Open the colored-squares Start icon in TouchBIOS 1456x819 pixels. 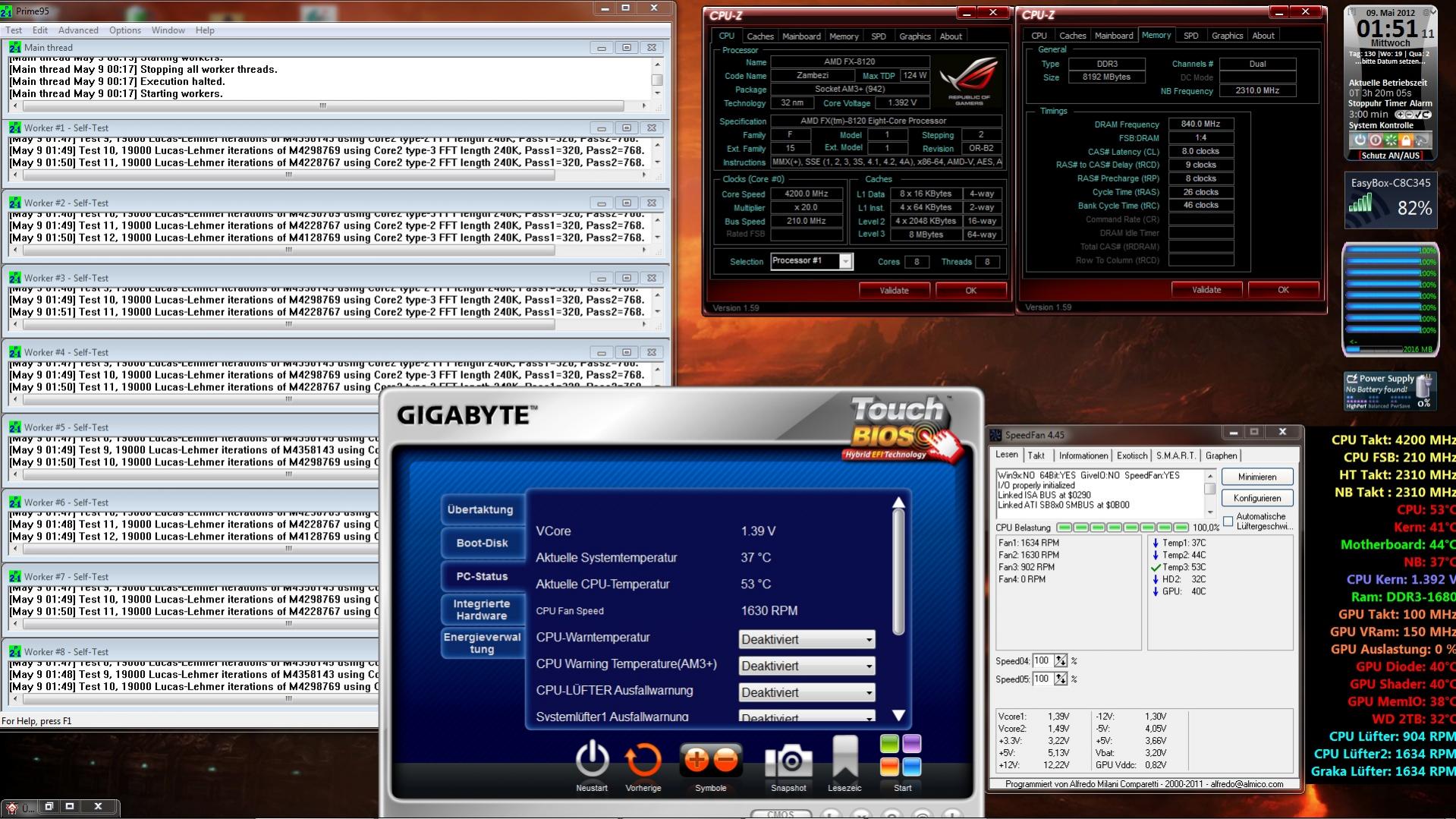[x=901, y=755]
